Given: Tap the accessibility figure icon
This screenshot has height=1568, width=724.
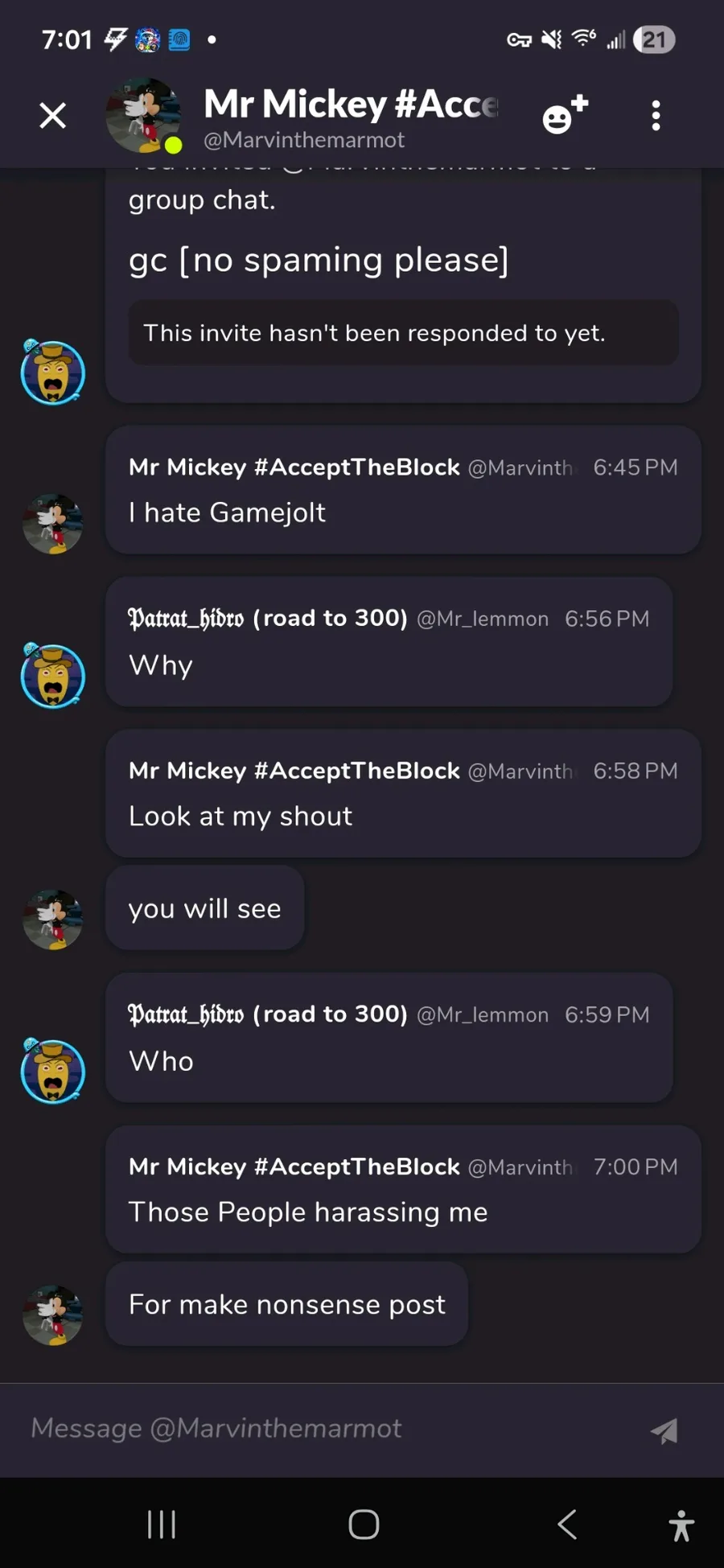Looking at the screenshot, I should [x=681, y=1525].
